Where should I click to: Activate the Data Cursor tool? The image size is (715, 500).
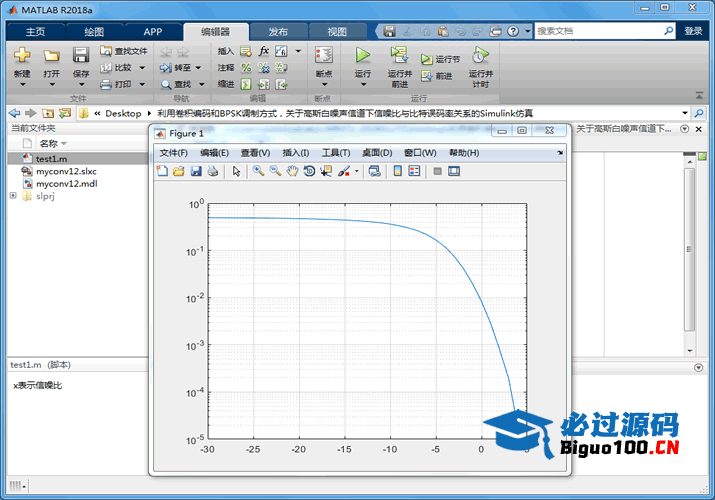pos(327,171)
